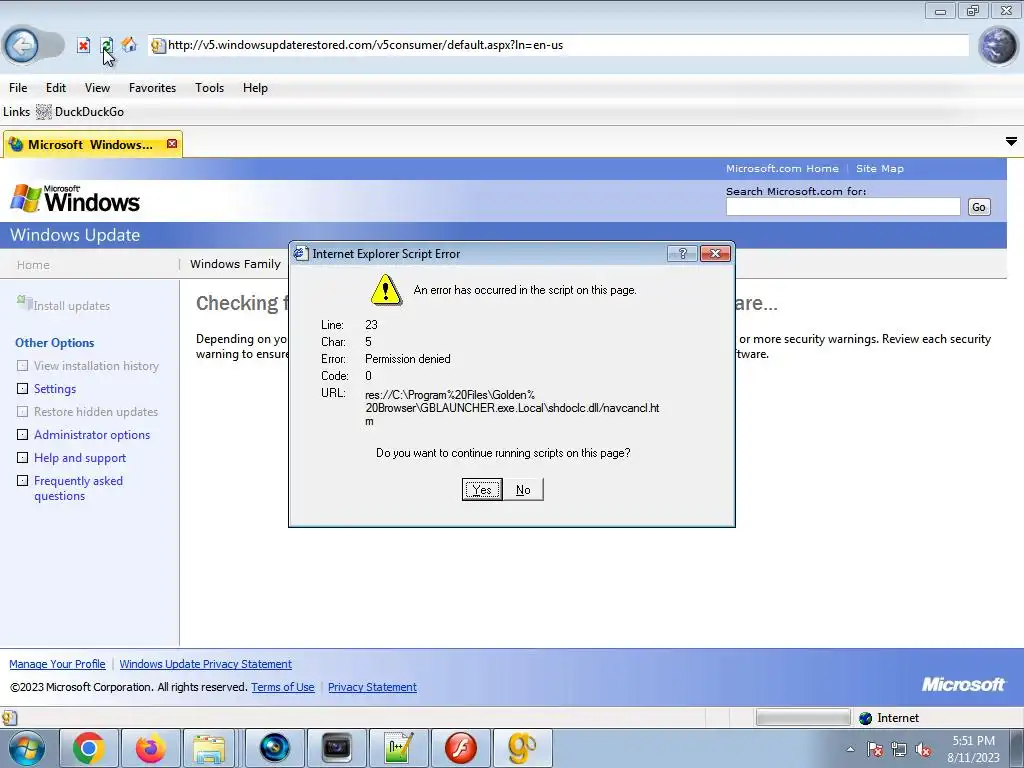Open the Flash taskbar icon
The image size is (1024, 768).
point(460,748)
